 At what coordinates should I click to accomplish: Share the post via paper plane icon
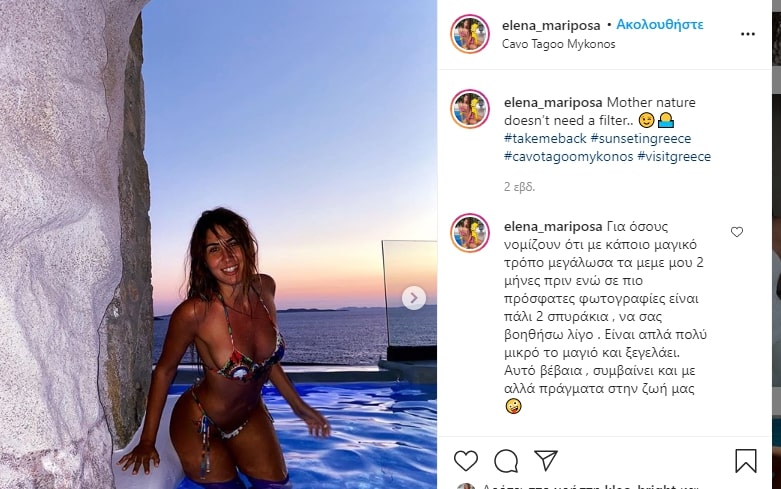pos(546,461)
